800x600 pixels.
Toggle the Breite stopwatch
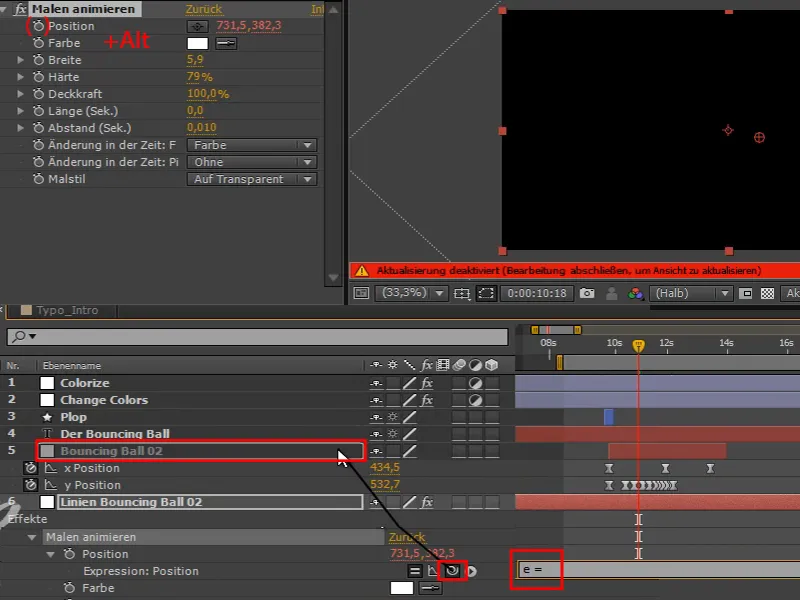38,60
